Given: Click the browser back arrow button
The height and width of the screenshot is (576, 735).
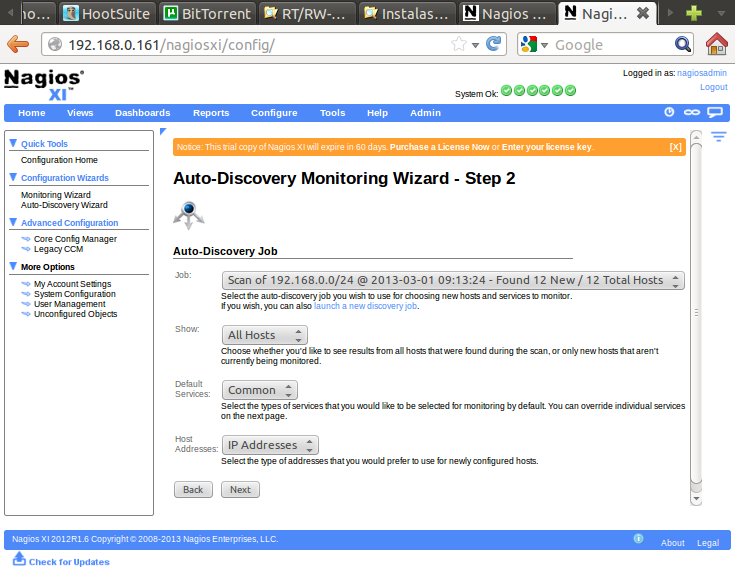Looking at the screenshot, I should point(18,44).
